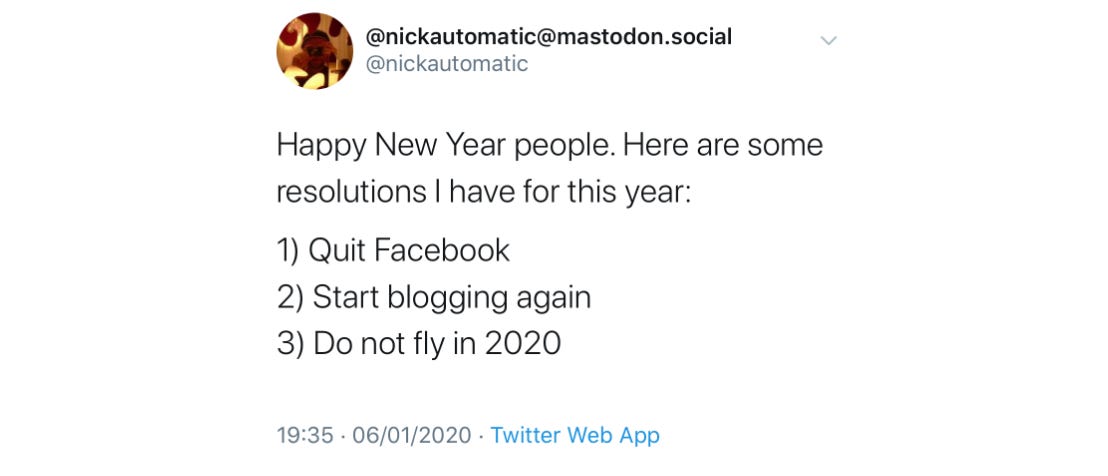
Task: Open nickautomatic's profile avatar picture
Action: click(314, 51)
